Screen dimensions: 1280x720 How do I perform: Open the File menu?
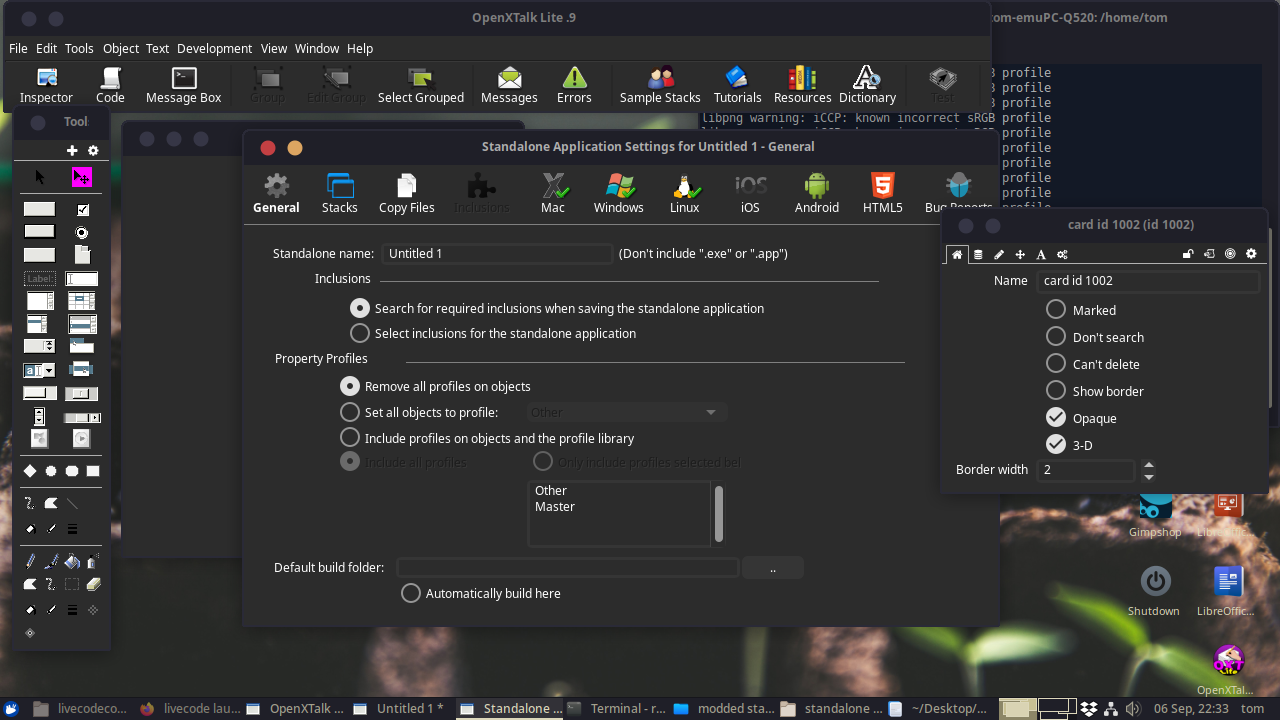pyautogui.click(x=18, y=48)
